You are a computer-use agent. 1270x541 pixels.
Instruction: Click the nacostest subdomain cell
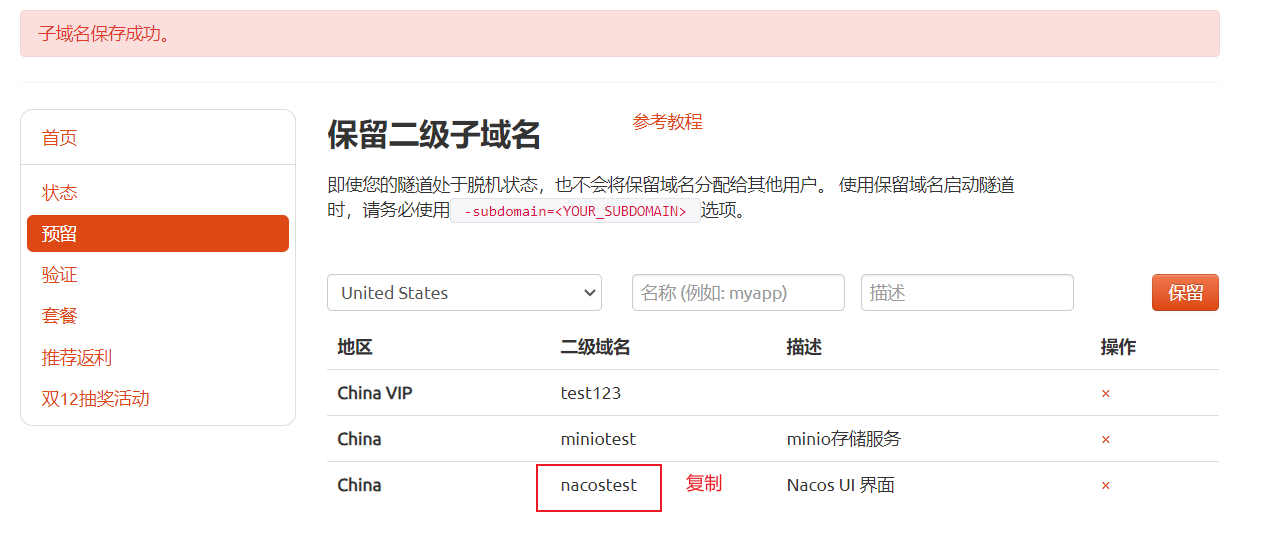point(599,486)
